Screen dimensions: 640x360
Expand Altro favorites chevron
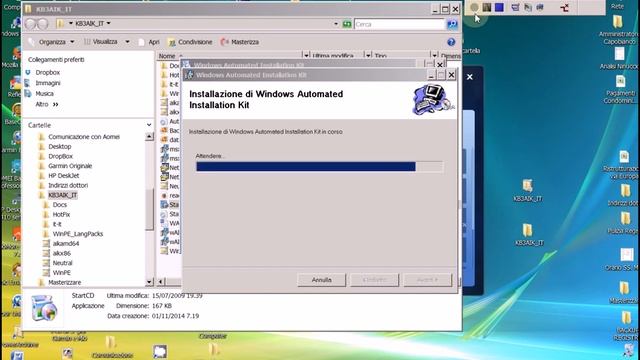coord(56,104)
